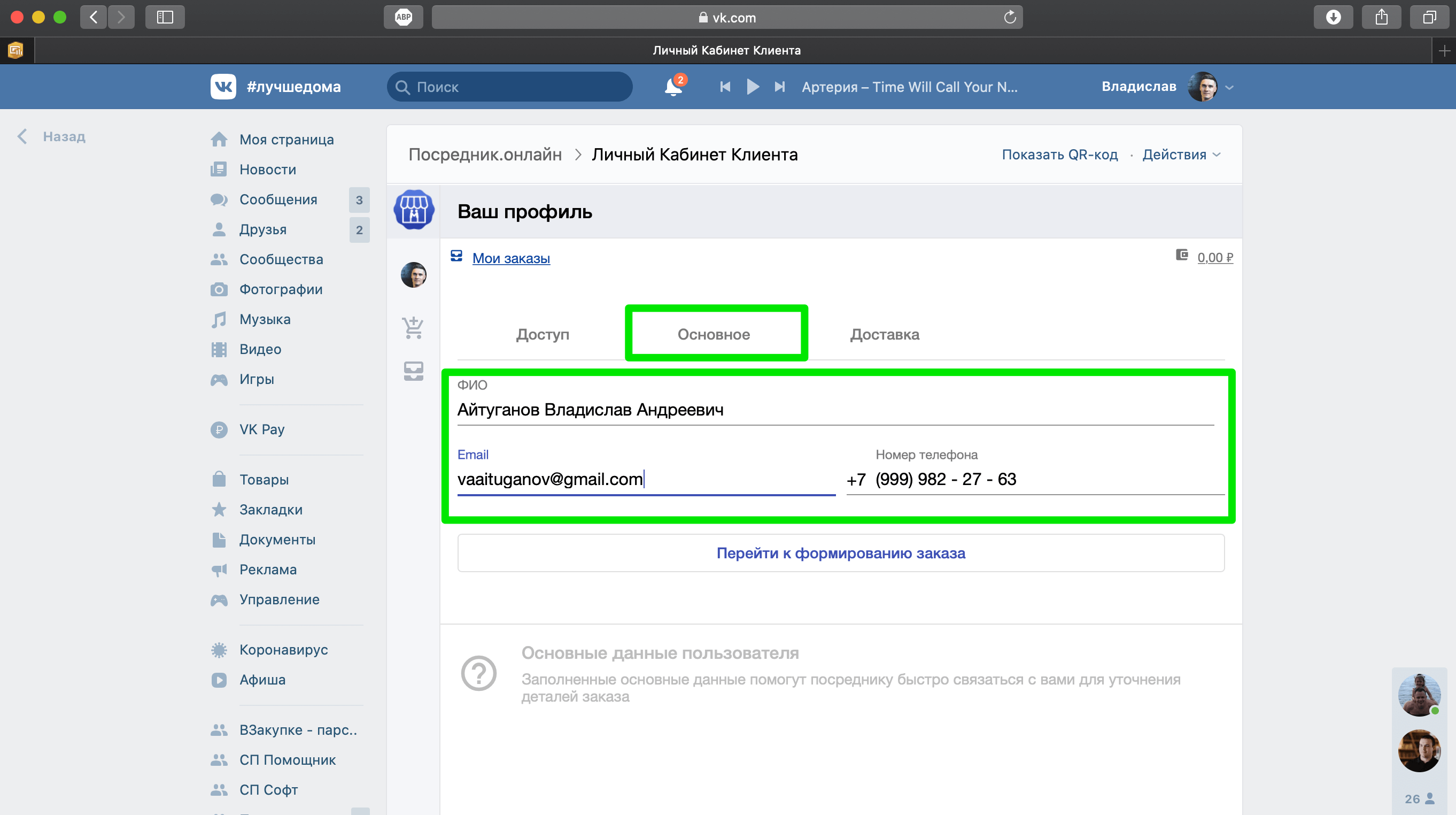The height and width of the screenshot is (815, 1456).
Task: Toggle the Safari sidebar button
Action: [x=165, y=17]
